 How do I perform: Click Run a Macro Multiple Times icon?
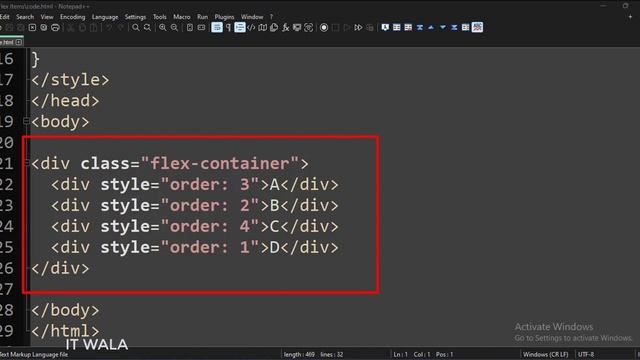[358, 27]
